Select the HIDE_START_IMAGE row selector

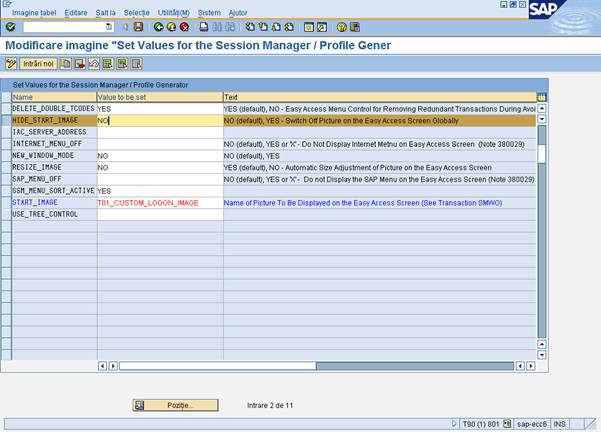click(x=6, y=120)
